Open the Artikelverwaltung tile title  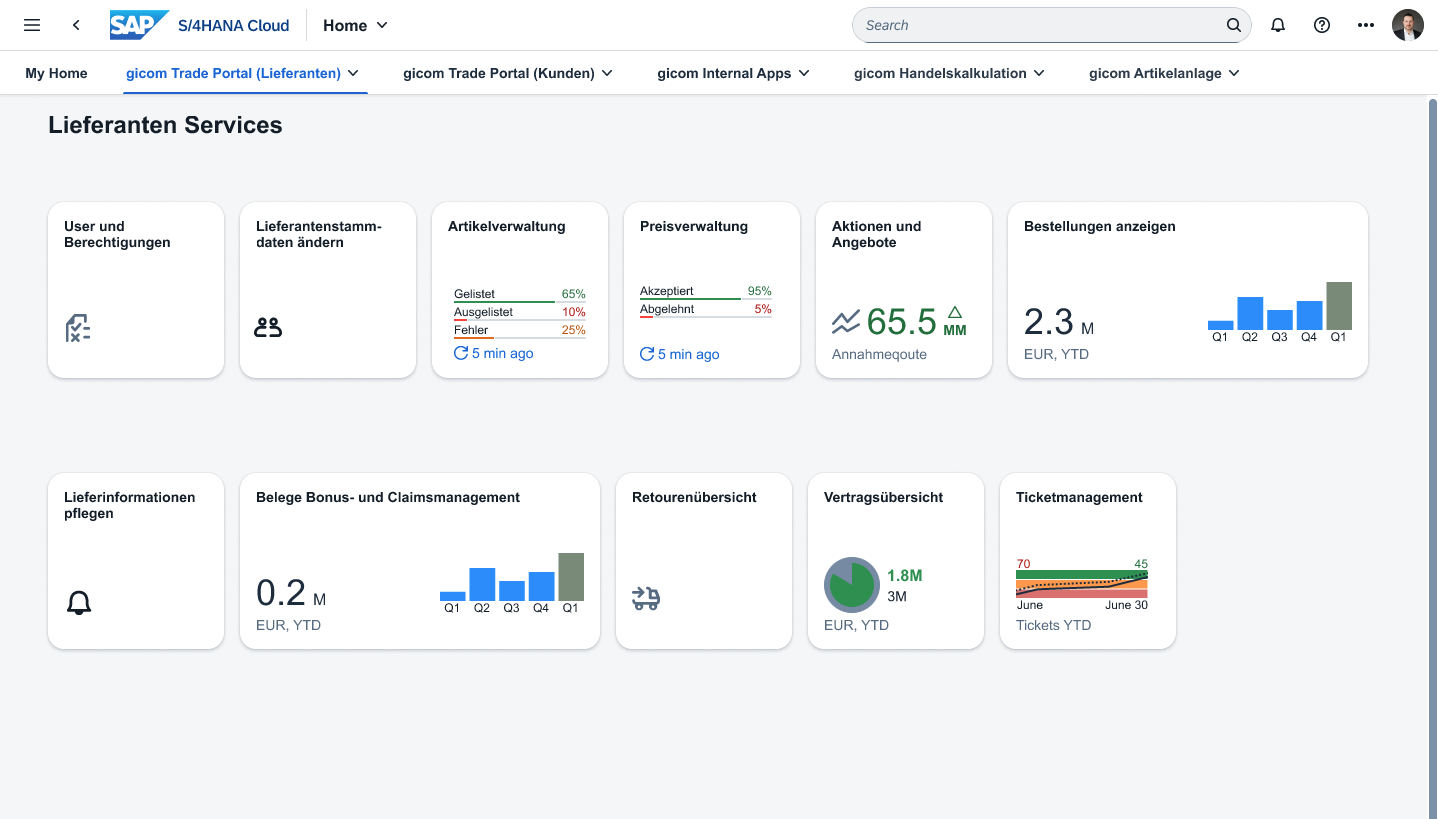507,226
